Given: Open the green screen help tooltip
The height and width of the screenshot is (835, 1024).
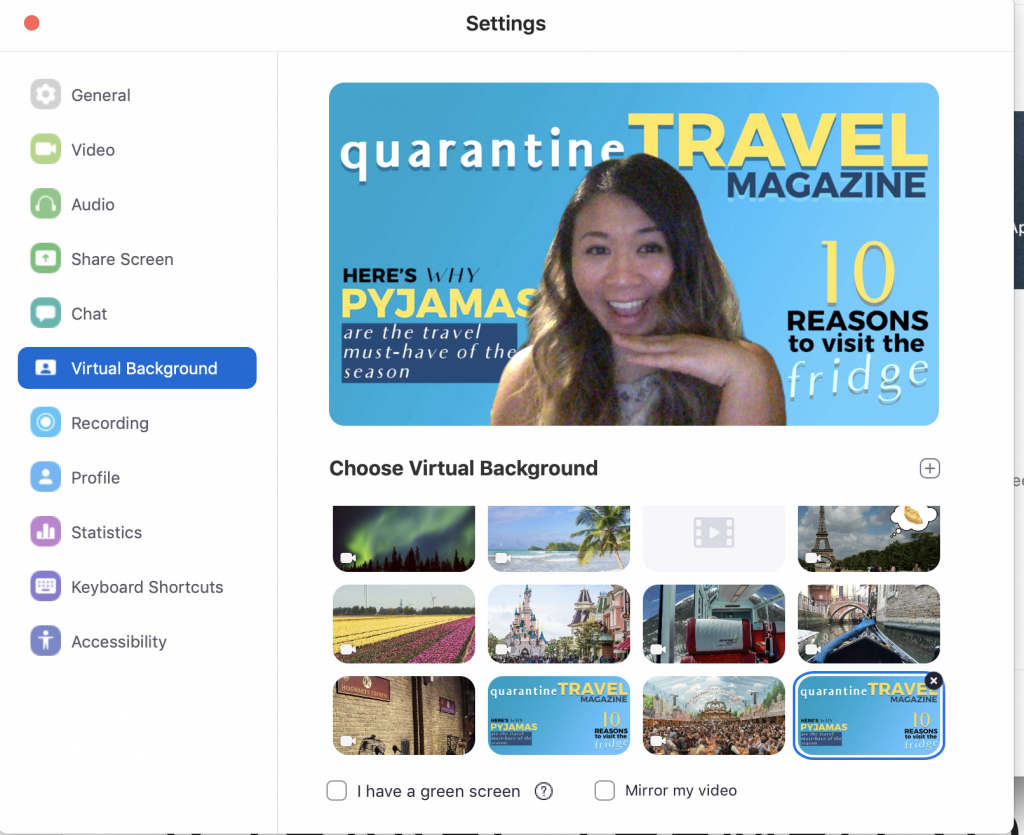Looking at the screenshot, I should (x=543, y=790).
